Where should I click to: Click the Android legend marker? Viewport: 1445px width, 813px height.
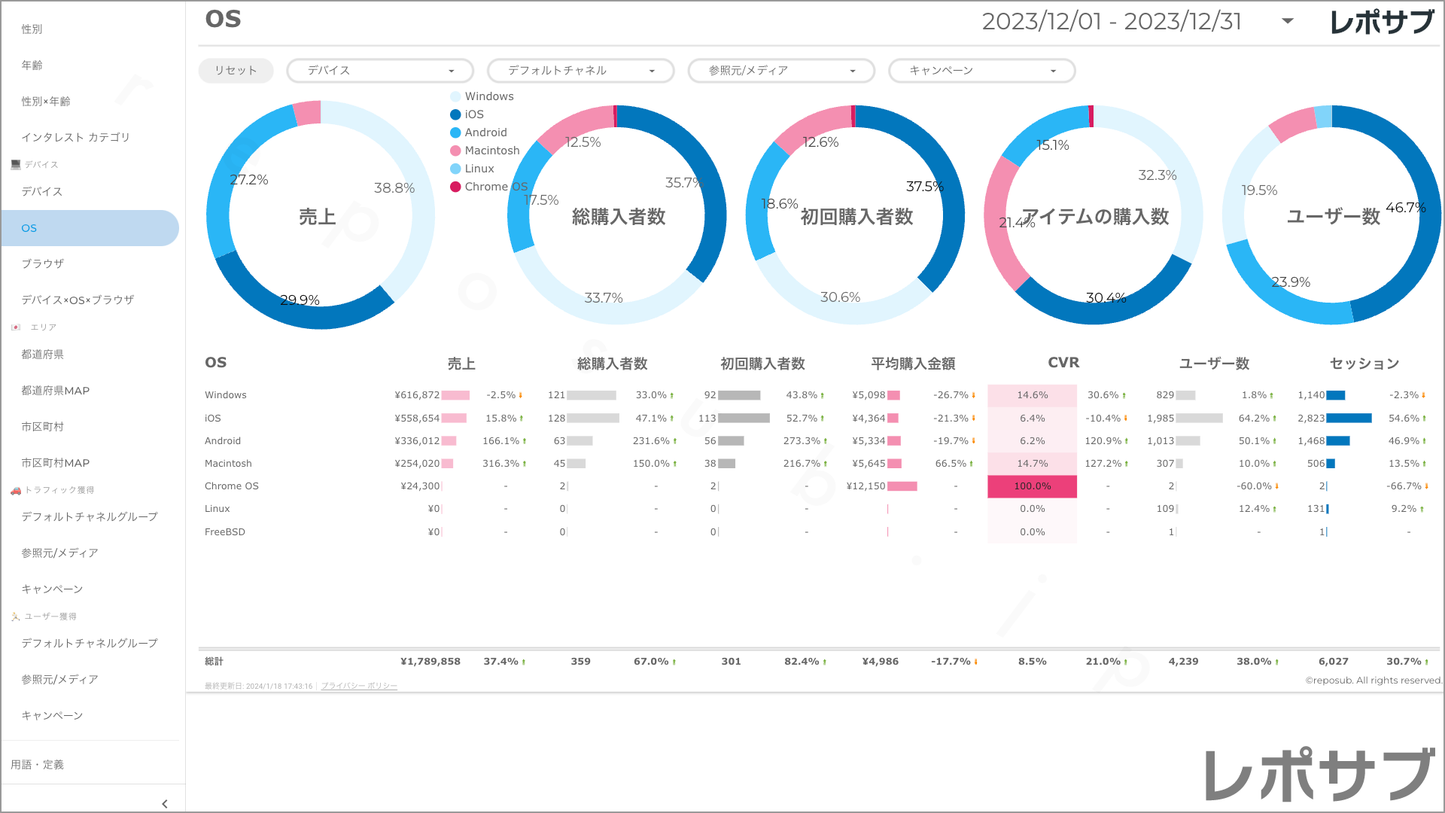point(456,133)
